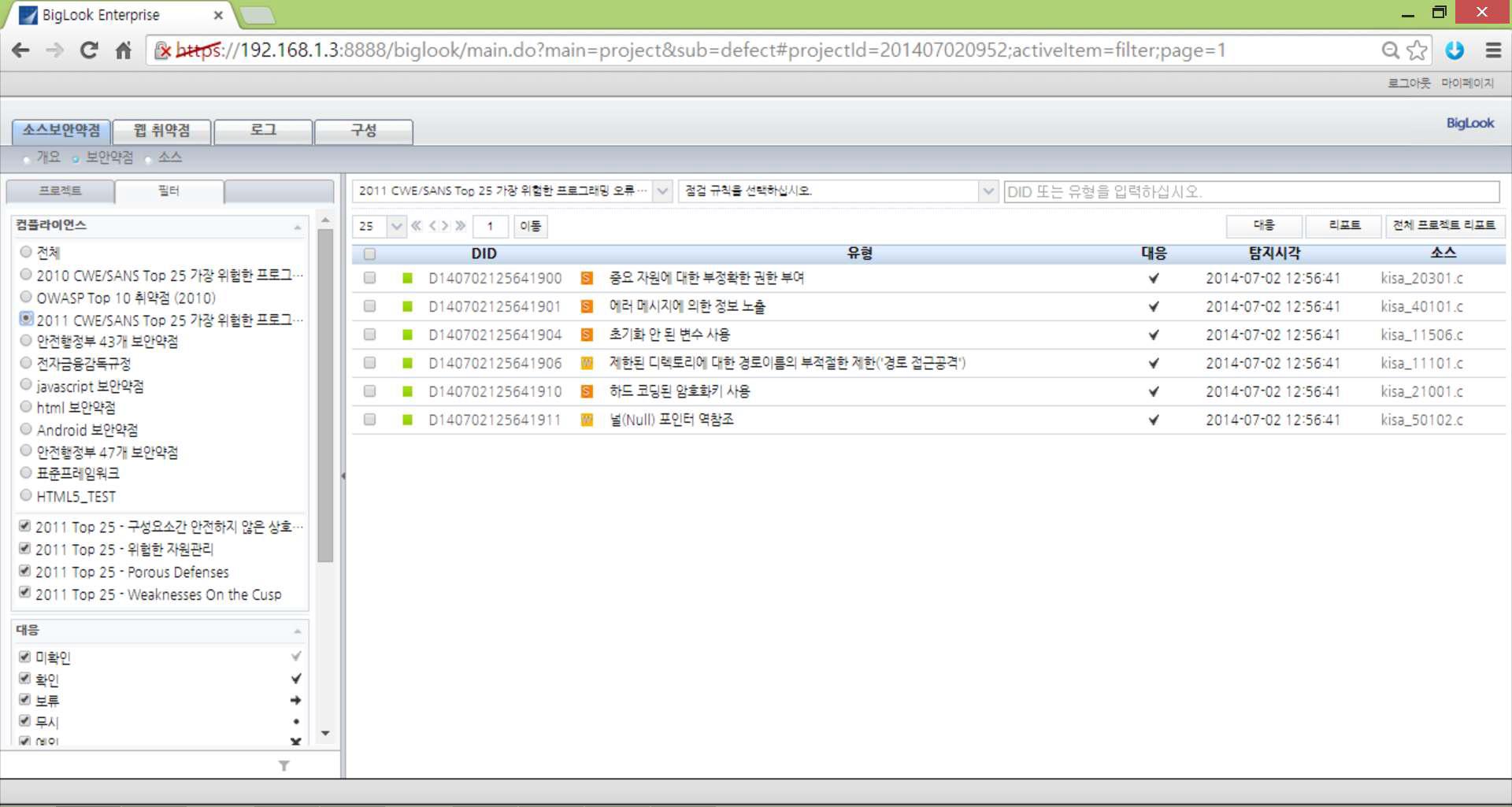Screen dimensions: 1512x807
Task: Jump to first page of defect list
Action: 417,226
